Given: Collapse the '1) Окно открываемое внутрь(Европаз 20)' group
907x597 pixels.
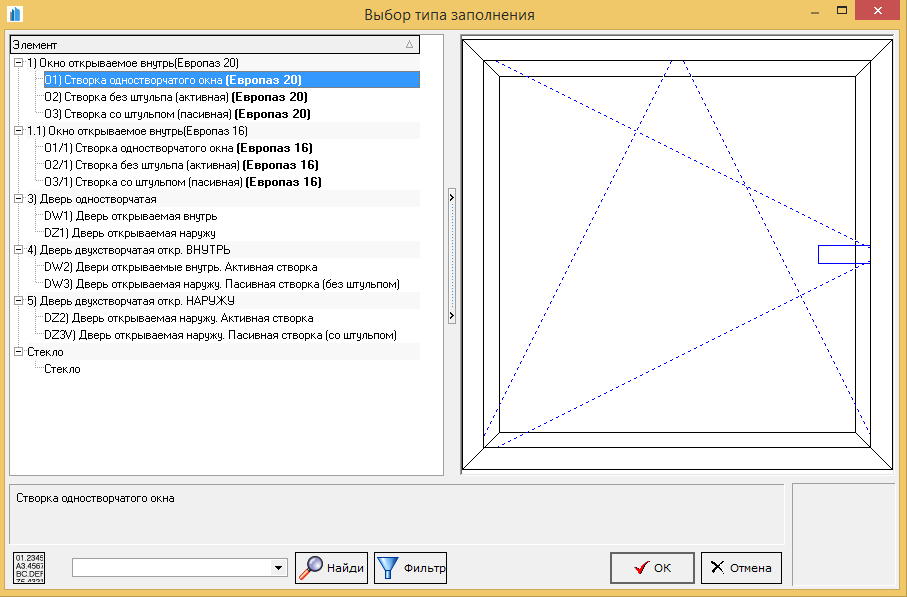Looking at the screenshot, I should coord(19,62).
